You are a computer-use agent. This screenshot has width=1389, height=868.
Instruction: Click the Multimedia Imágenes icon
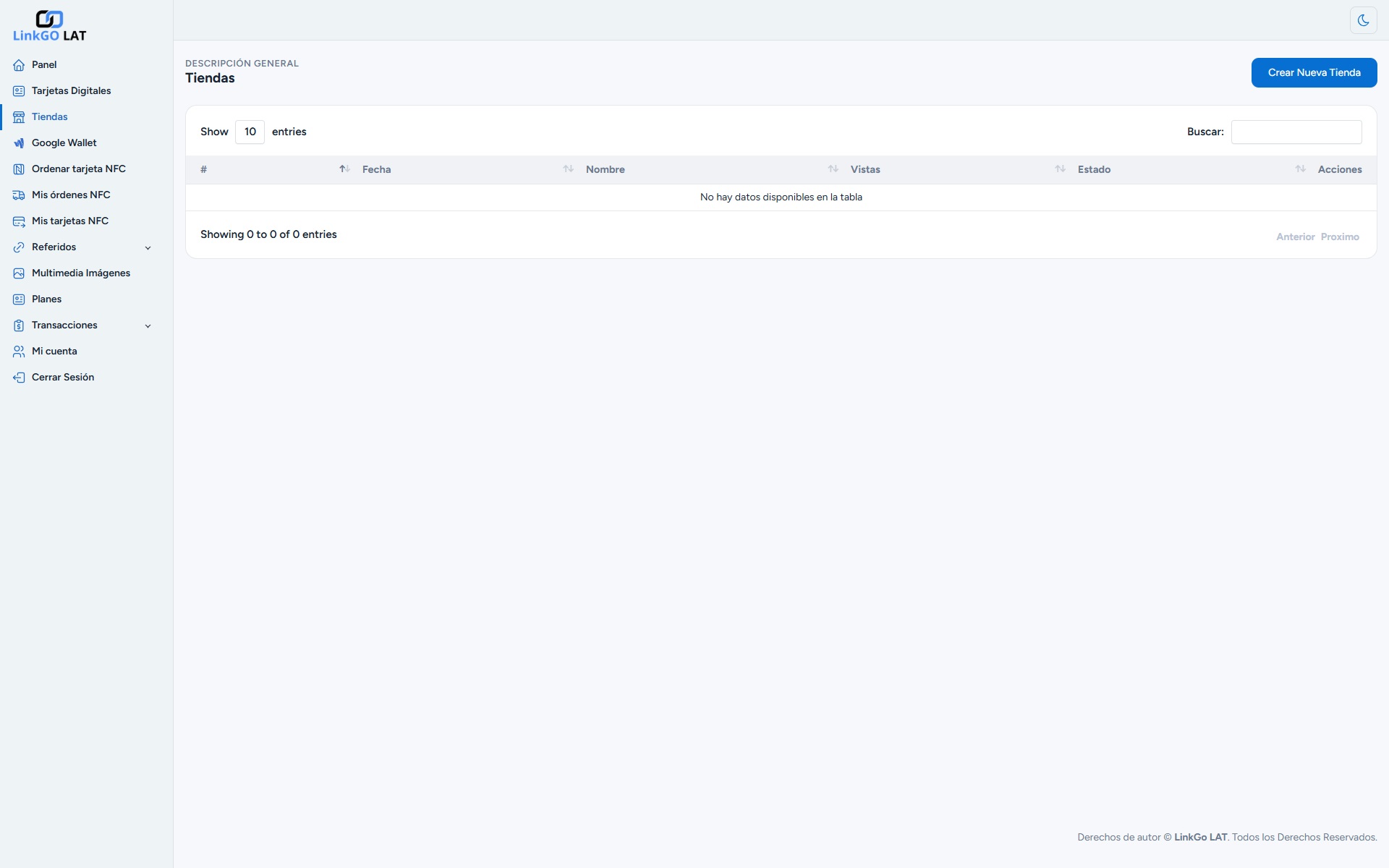tap(19, 273)
